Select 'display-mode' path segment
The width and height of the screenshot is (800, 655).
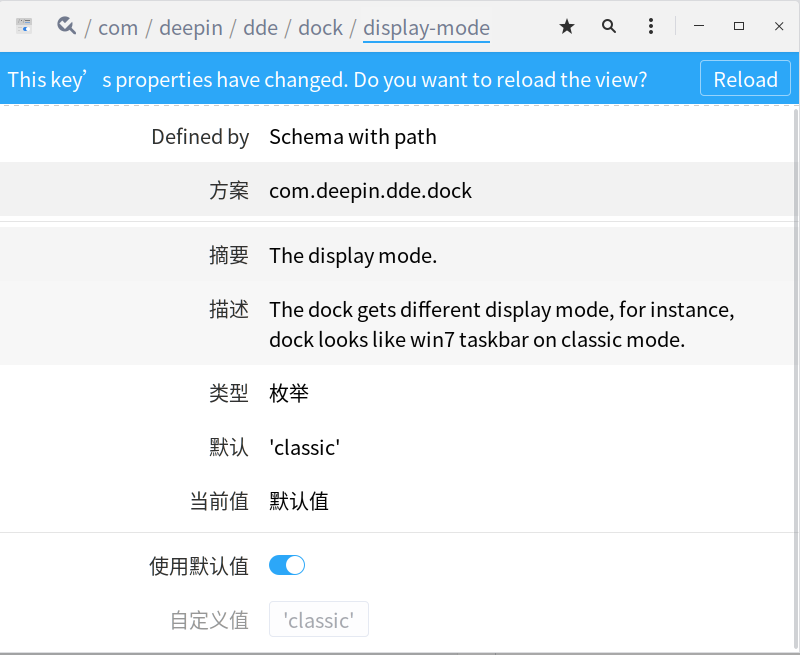[426, 29]
